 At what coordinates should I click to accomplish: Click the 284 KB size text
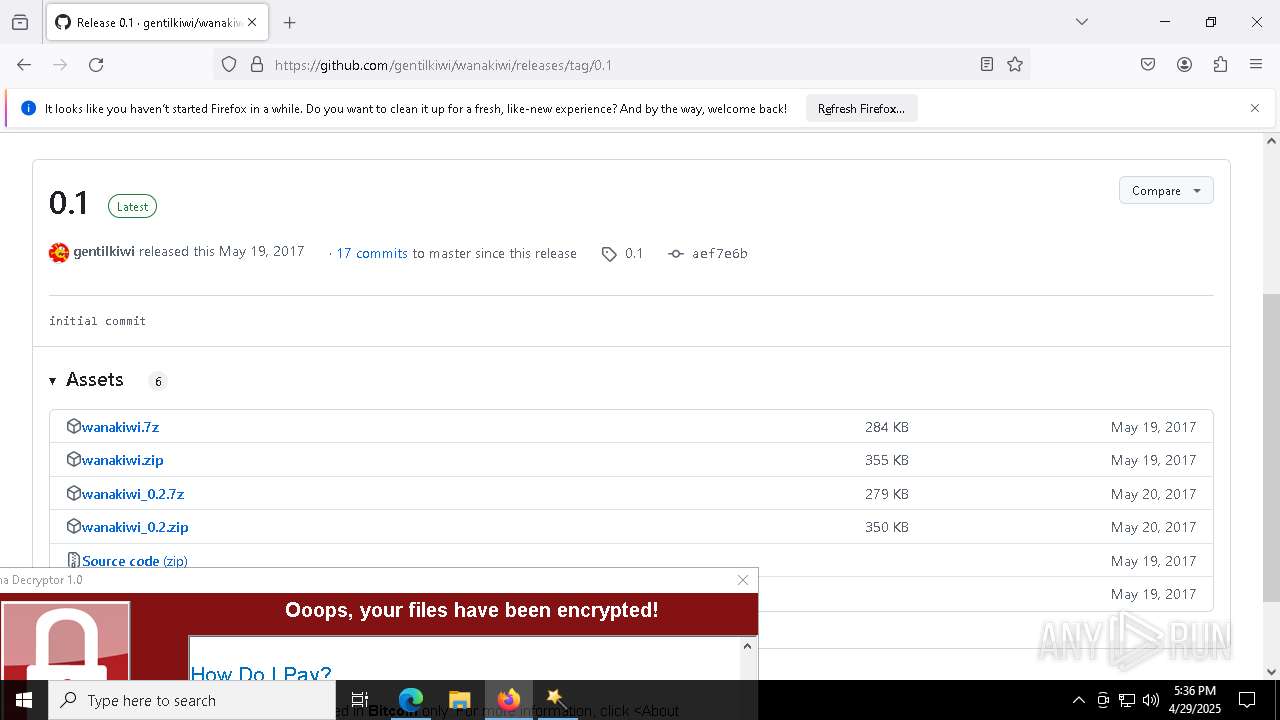click(887, 427)
